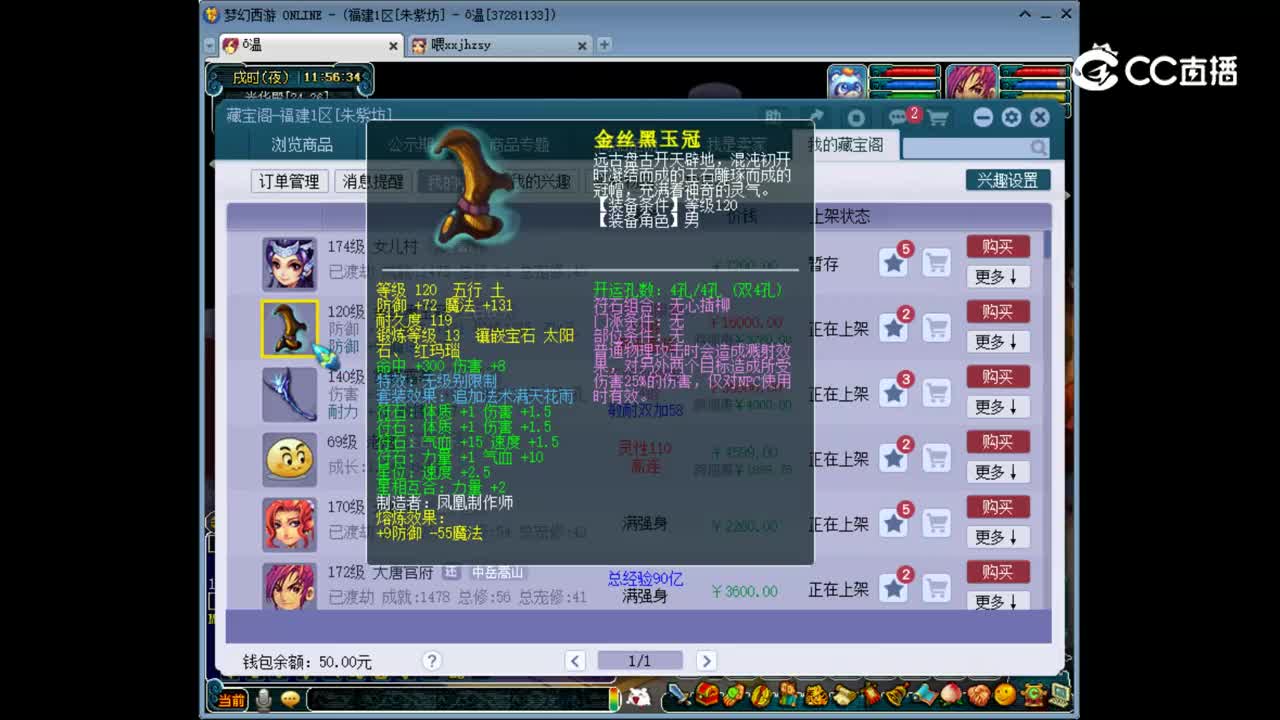Image resolution: width=1280 pixels, height=720 pixels.
Task: Expand 更多 menu for 174级 女儿村 row
Action: click(998, 277)
